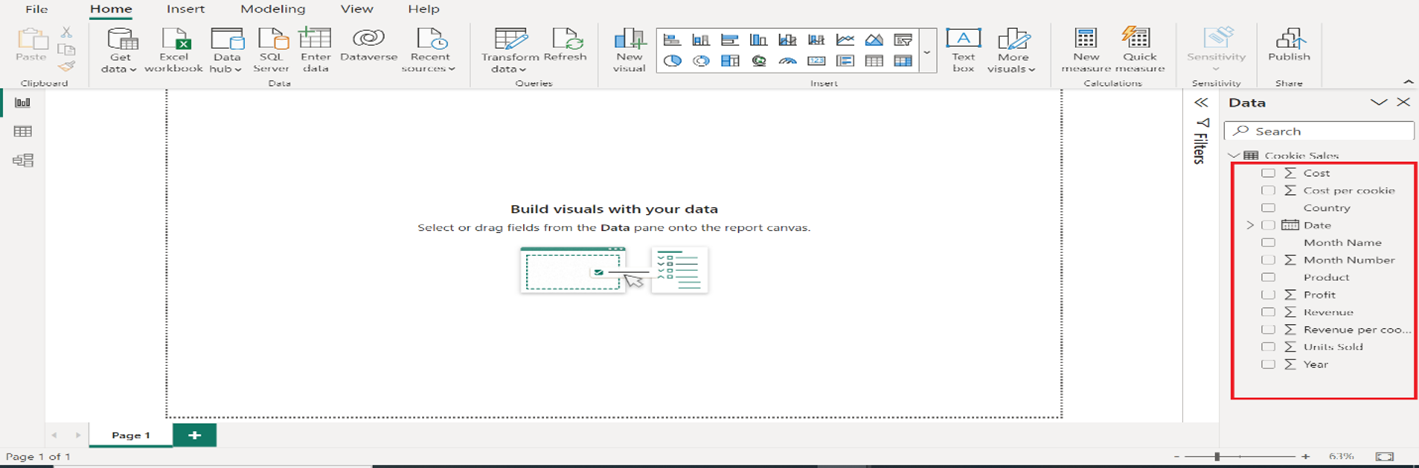Check the Units Sold field checkbox
The width and height of the screenshot is (1419, 468).
click(1268, 347)
